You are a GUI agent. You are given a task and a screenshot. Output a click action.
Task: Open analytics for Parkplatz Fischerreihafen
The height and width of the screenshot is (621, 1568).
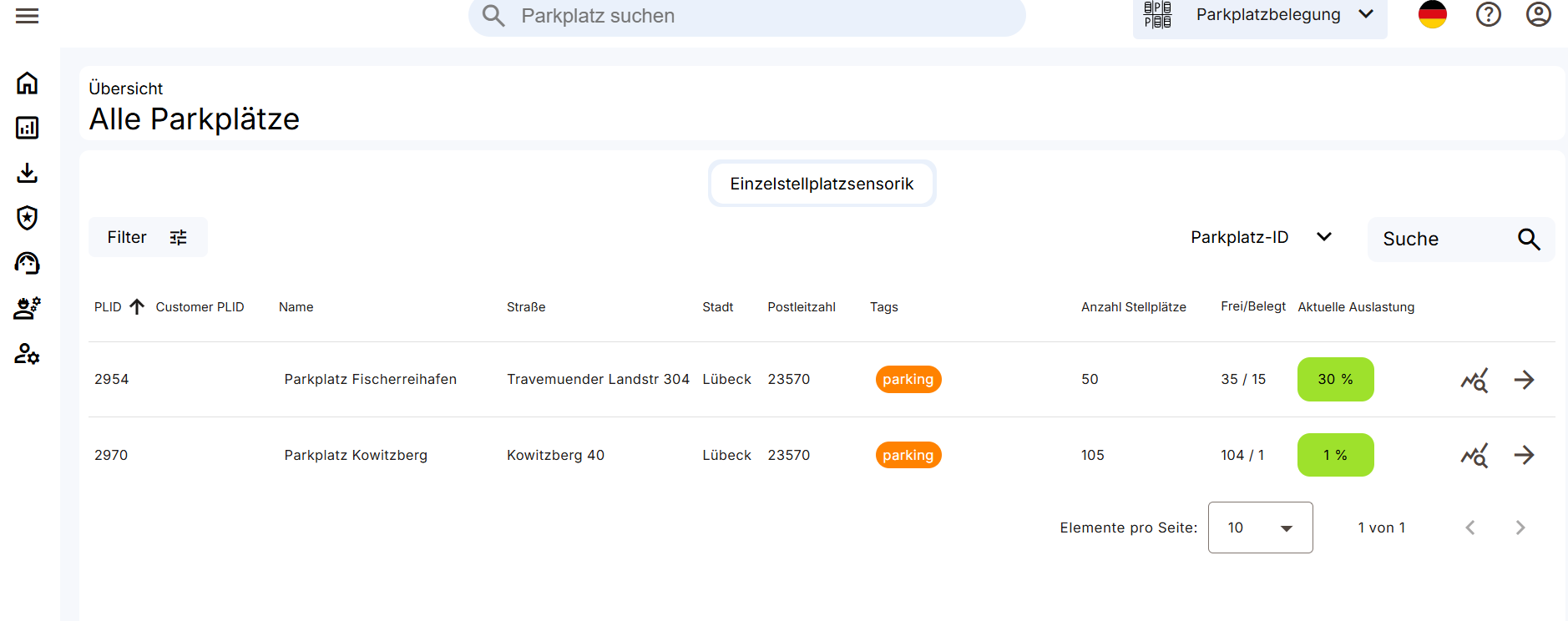tap(1474, 380)
